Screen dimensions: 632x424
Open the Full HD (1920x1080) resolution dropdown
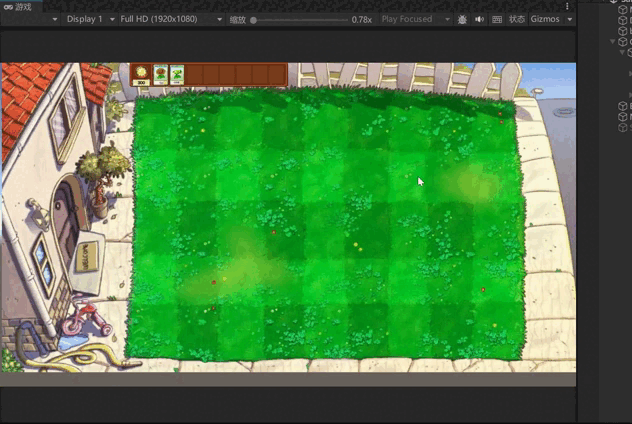(171, 19)
